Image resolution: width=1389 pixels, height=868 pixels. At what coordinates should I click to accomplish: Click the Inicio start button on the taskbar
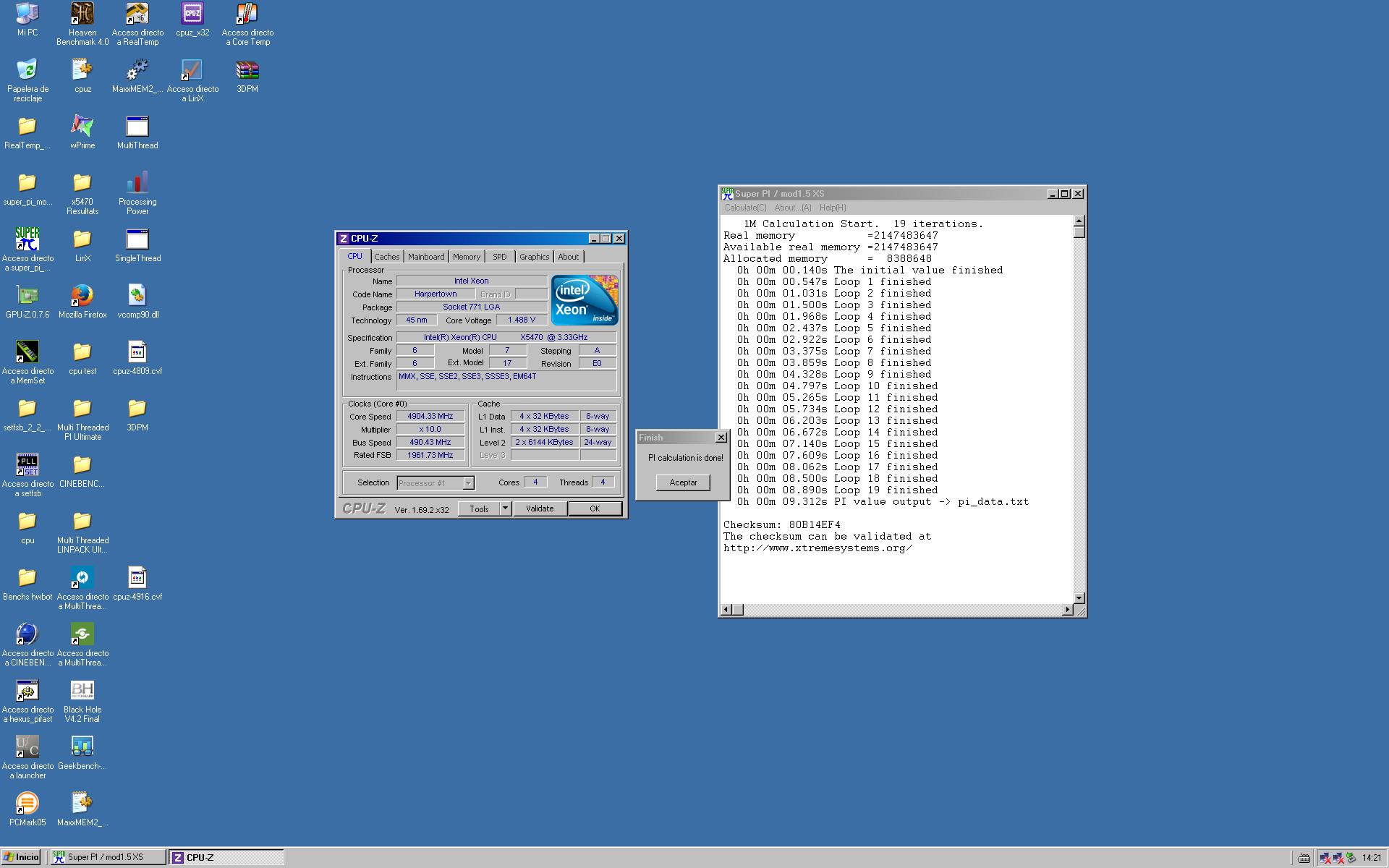coord(21,857)
